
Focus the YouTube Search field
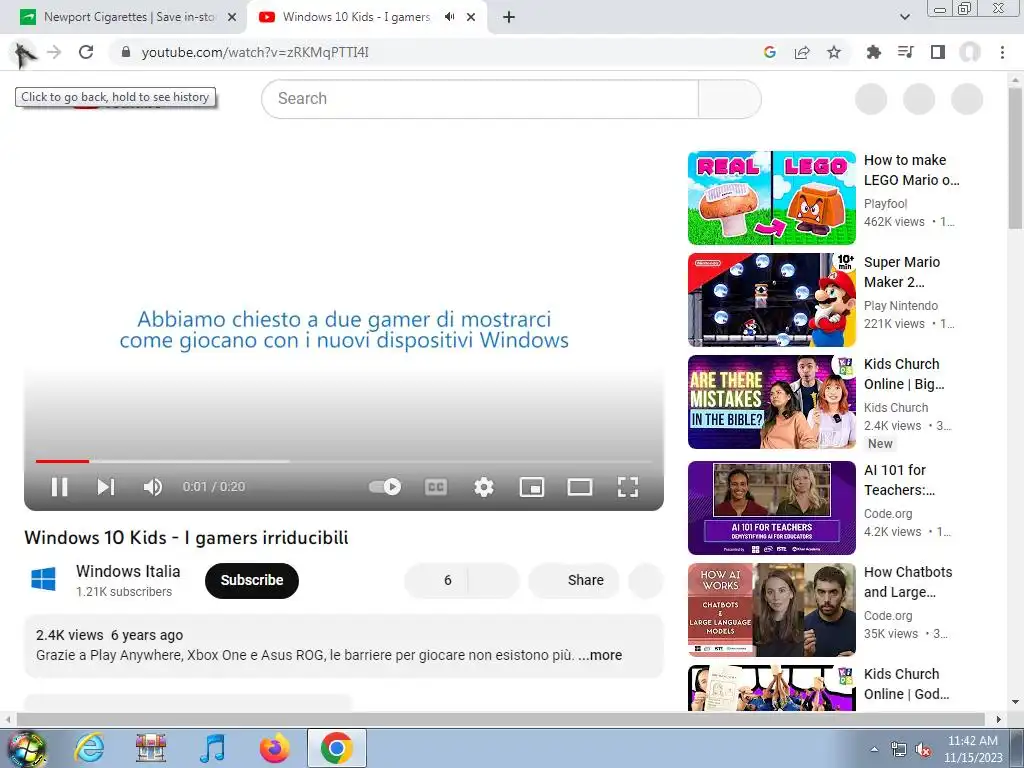(x=480, y=99)
